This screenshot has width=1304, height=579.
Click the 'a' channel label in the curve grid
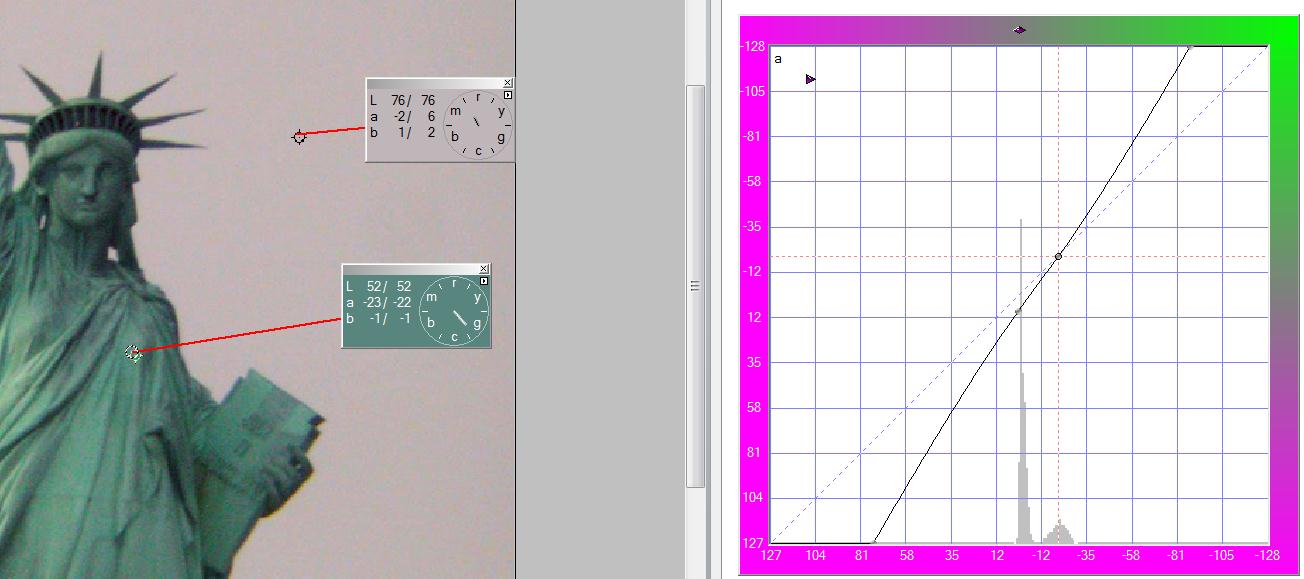778,59
